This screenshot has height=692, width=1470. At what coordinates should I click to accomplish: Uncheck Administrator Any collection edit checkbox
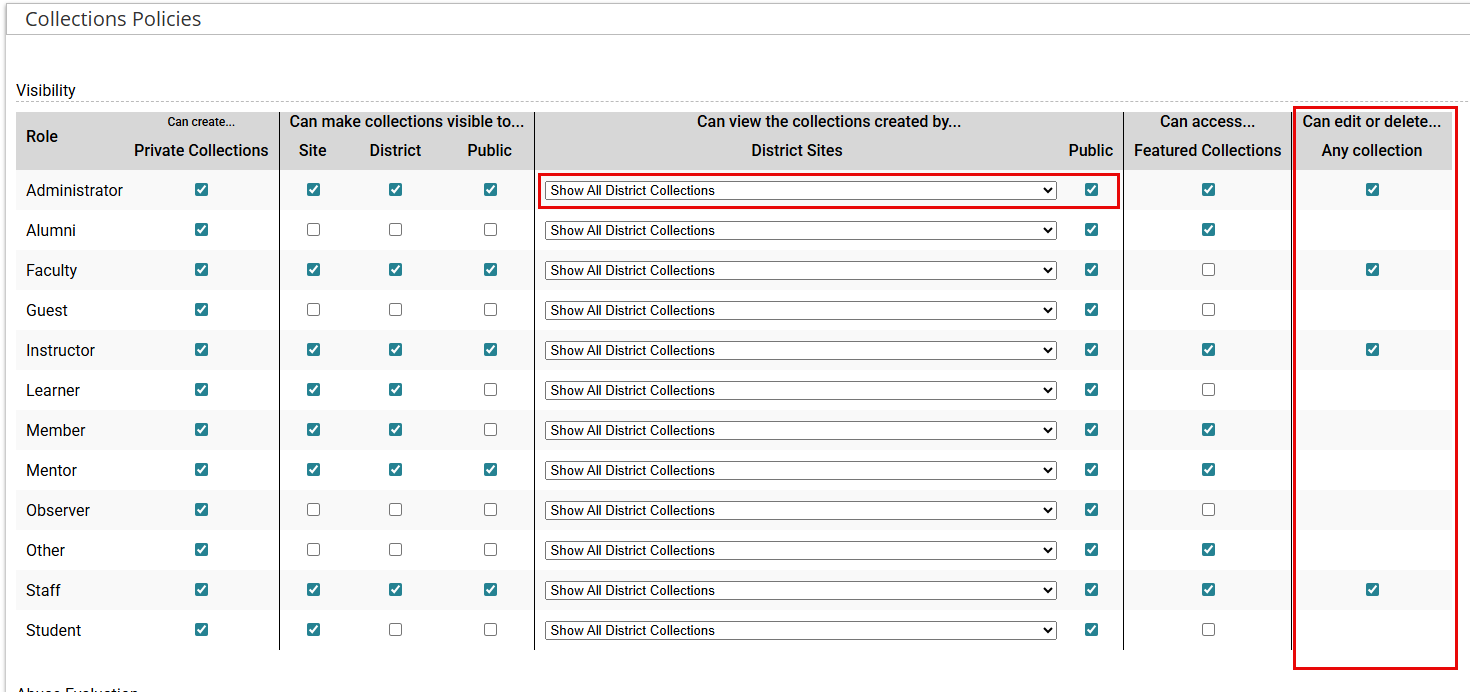[1373, 190]
